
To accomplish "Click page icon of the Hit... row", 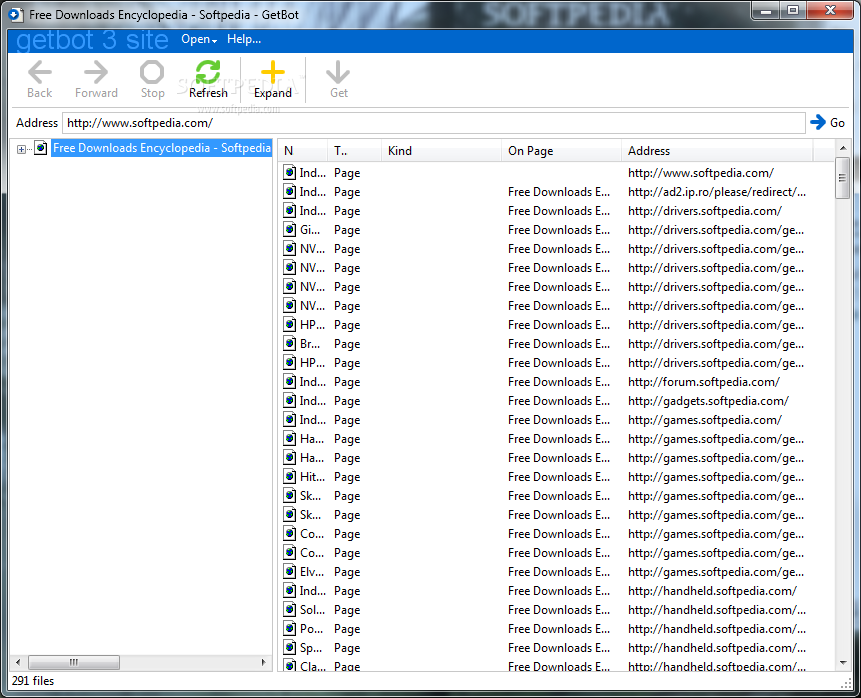I will 289,477.
